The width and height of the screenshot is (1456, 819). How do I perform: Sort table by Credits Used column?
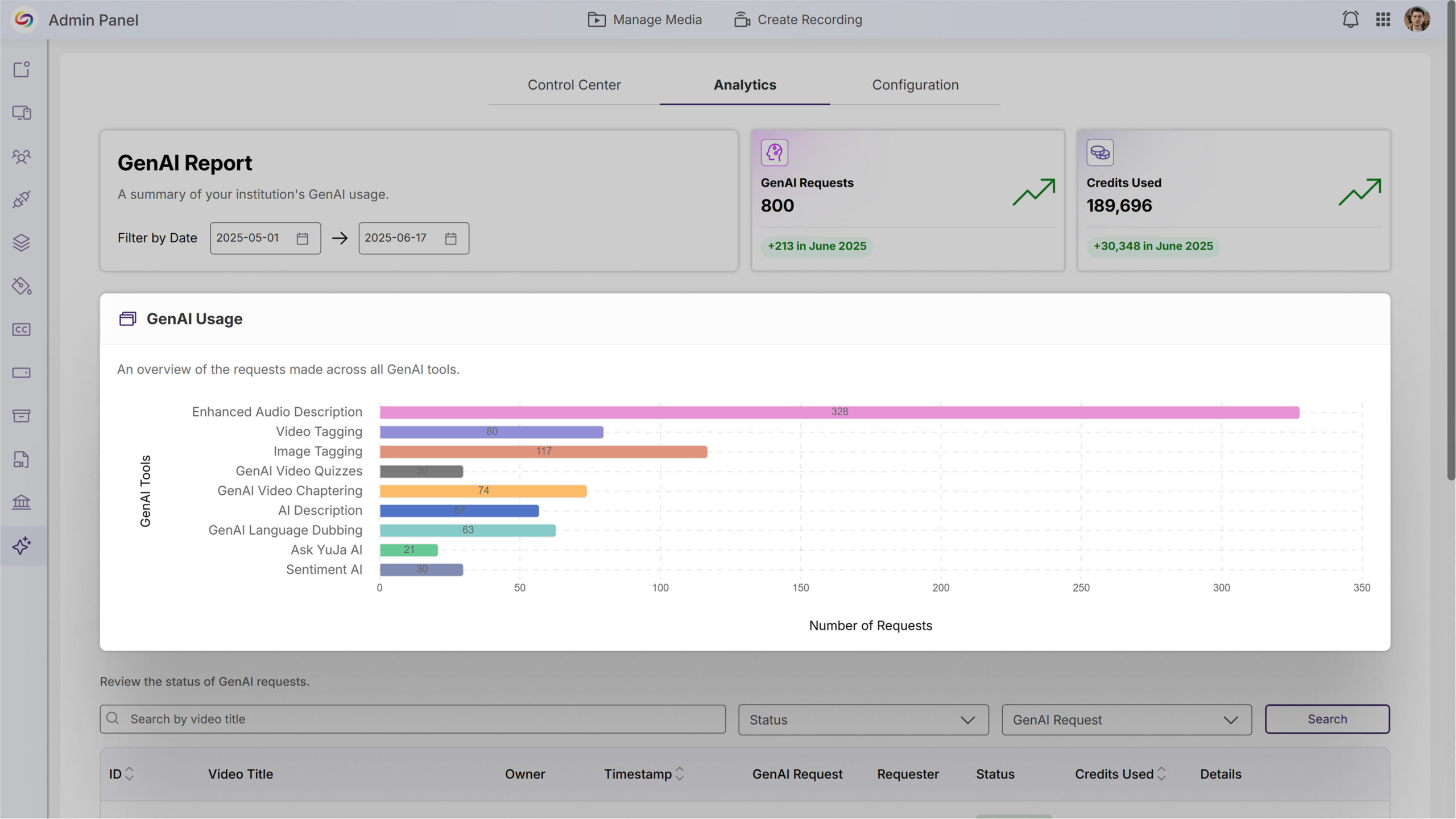1161,773
